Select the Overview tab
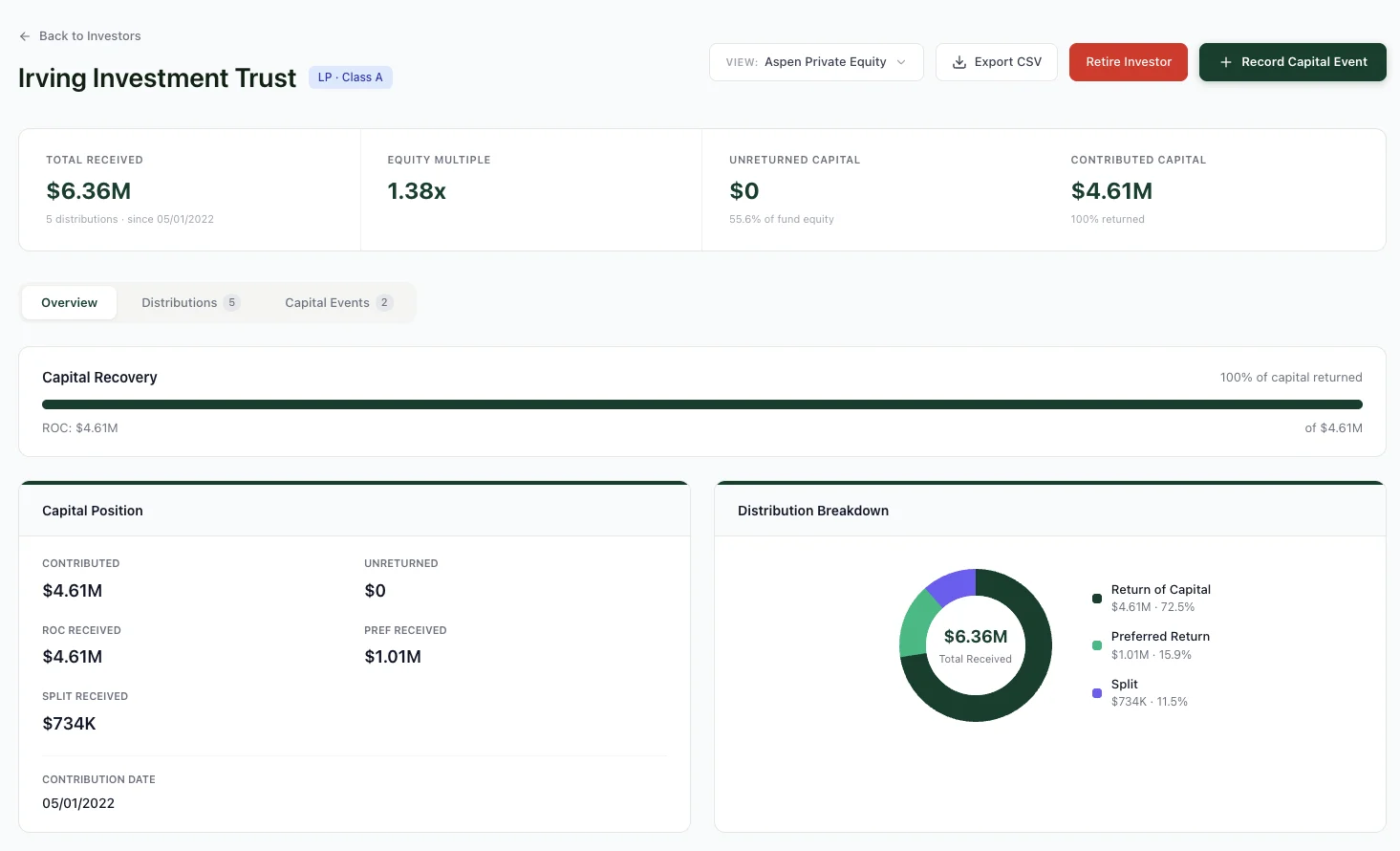1400x851 pixels. [x=69, y=302]
